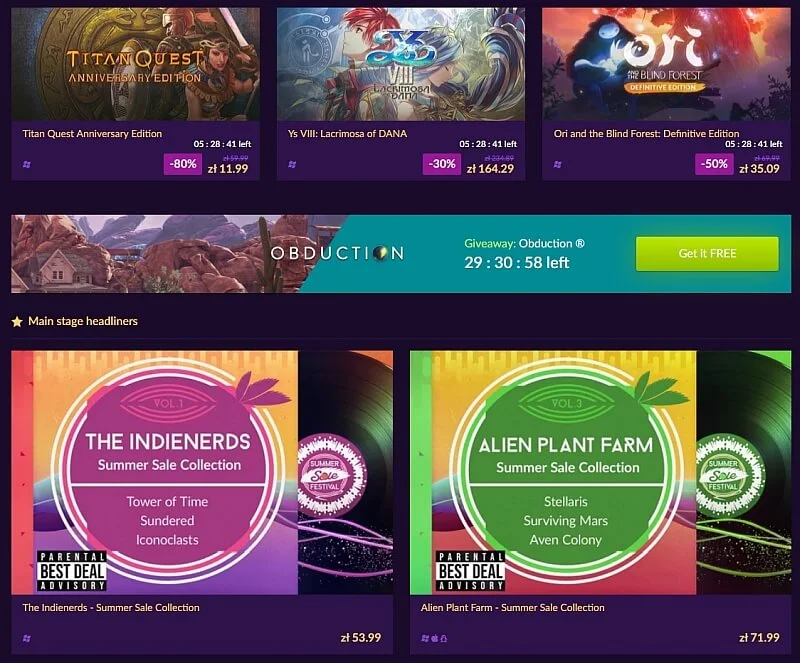
Task: Click the Get it FREE button
Action: (707, 254)
